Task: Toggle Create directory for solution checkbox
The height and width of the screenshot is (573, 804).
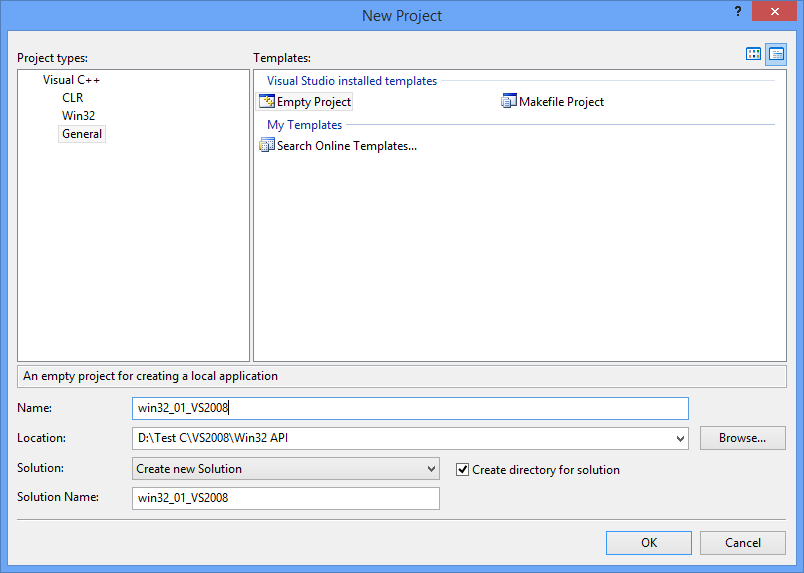Action: pos(463,469)
